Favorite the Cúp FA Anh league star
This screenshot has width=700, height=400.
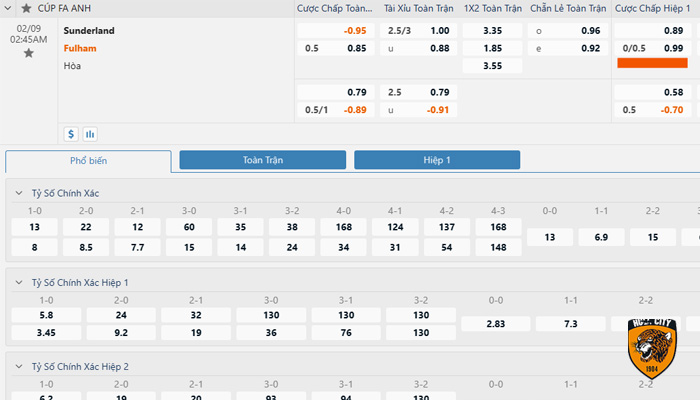[26, 8]
